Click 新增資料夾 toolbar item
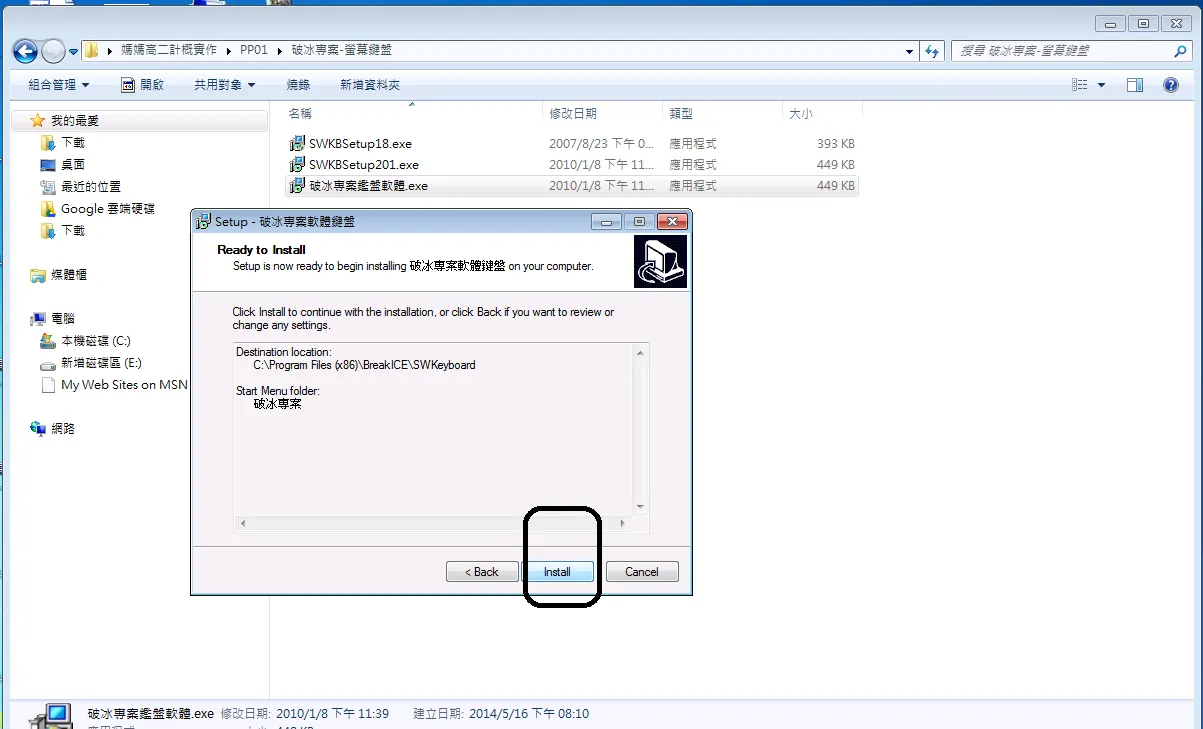1203x729 pixels. click(370, 85)
